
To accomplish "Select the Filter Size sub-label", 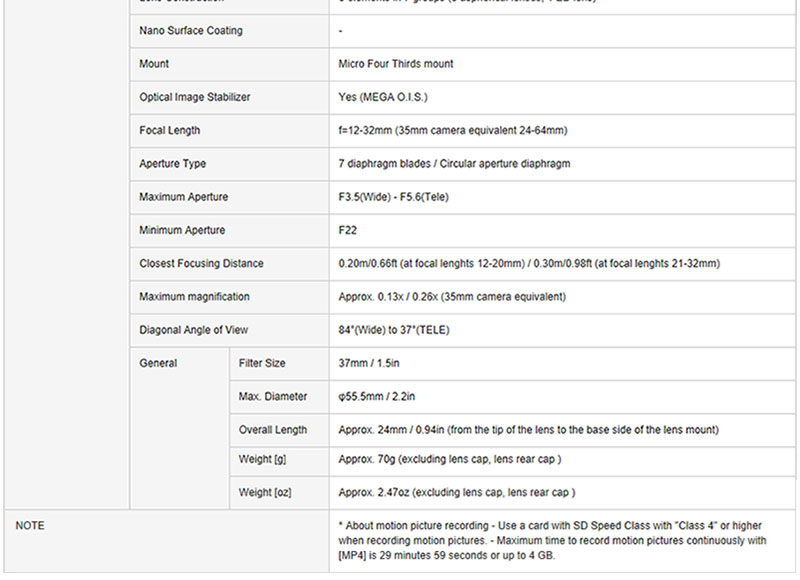I will coord(262,364).
